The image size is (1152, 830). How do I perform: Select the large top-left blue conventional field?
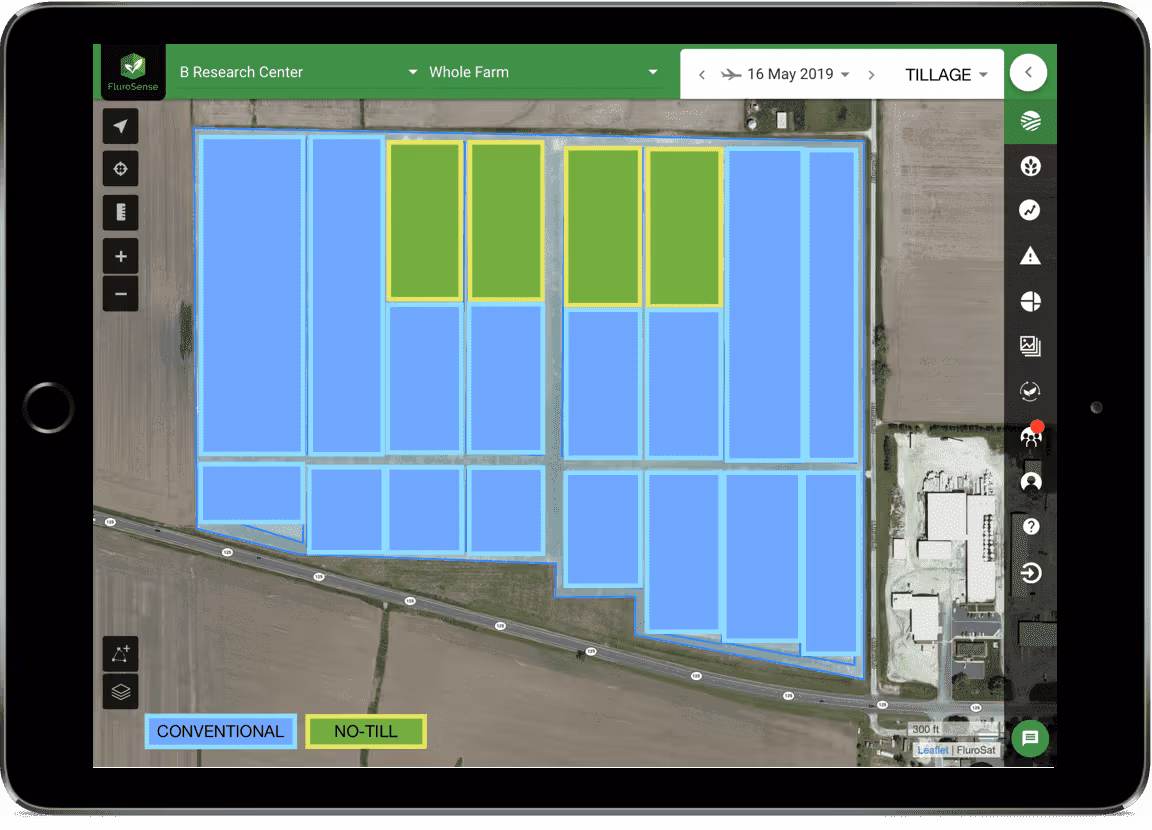tap(252, 294)
